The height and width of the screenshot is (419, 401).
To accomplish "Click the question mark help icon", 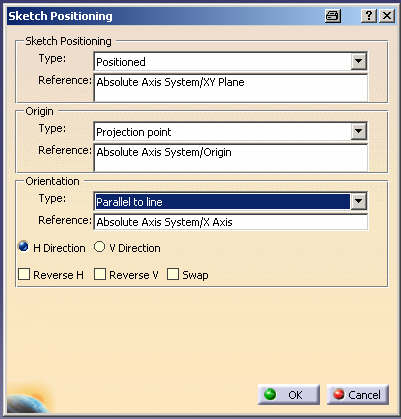I will 369,16.
